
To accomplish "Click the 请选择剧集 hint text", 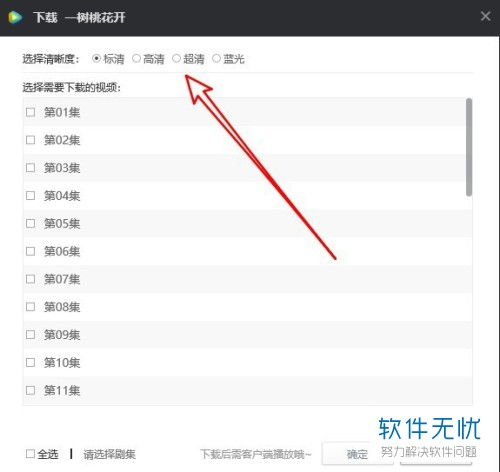I will [x=109, y=454].
